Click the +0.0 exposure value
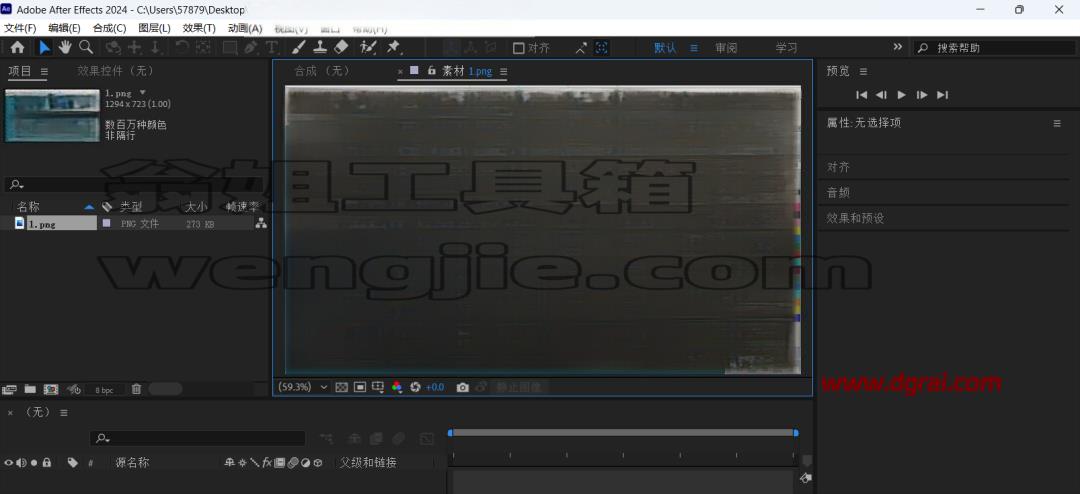1080x494 pixels. pyautogui.click(x=435, y=387)
